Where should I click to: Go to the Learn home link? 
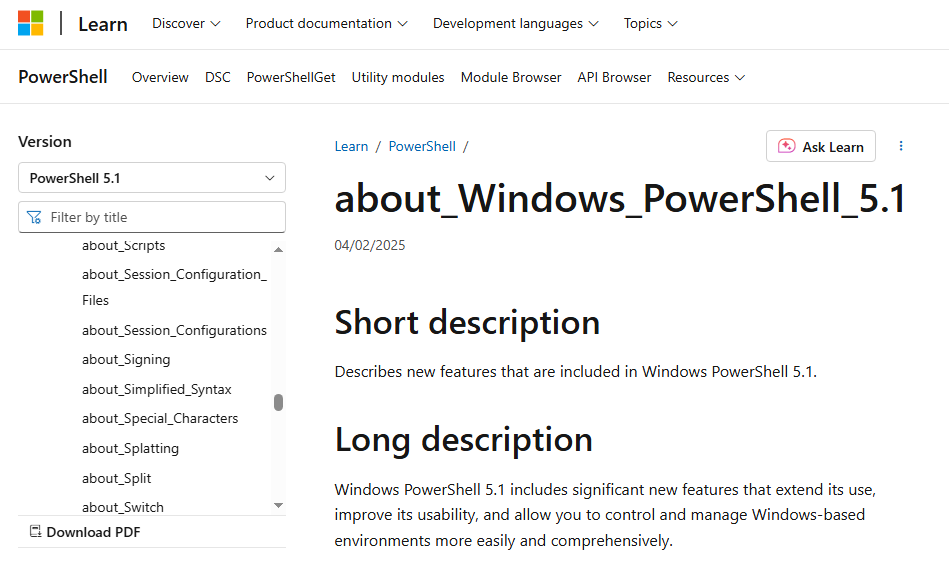tap(103, 24)
